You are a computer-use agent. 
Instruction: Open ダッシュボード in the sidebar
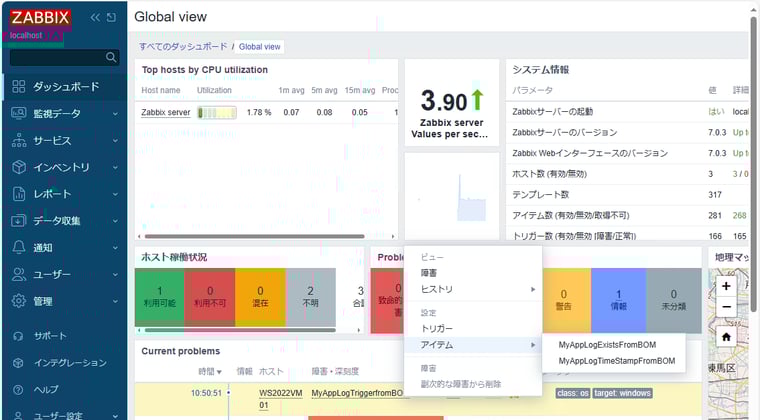(x=64, y=87)
